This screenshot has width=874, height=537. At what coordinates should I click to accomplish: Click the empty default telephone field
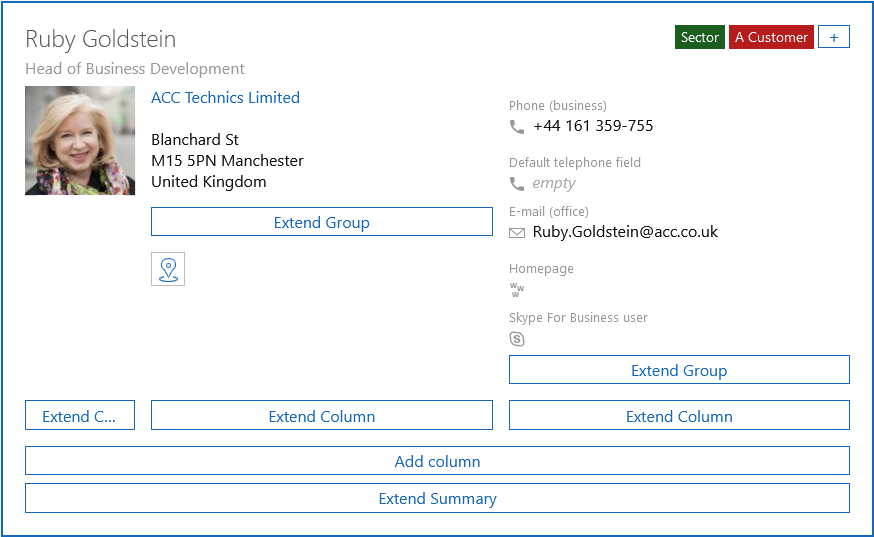554,184
